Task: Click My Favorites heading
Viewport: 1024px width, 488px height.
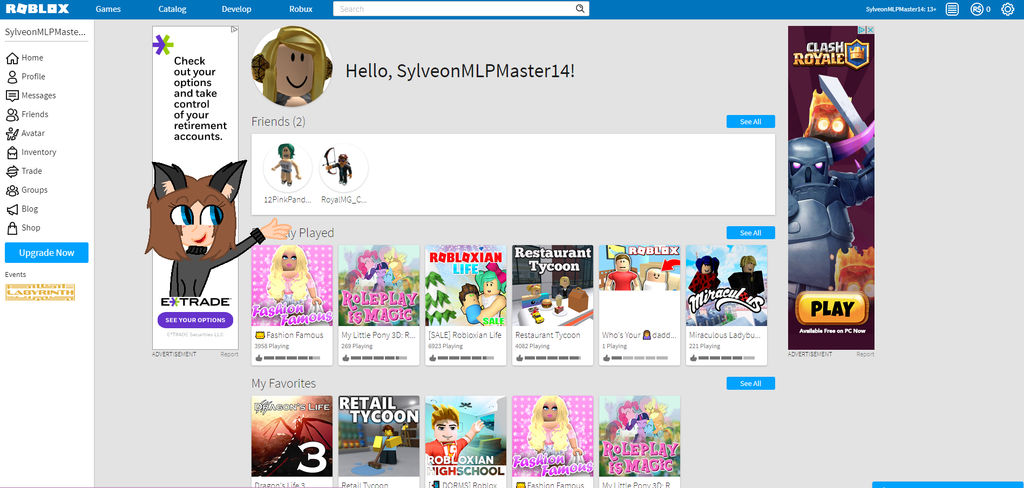Action: coord(283,383)
